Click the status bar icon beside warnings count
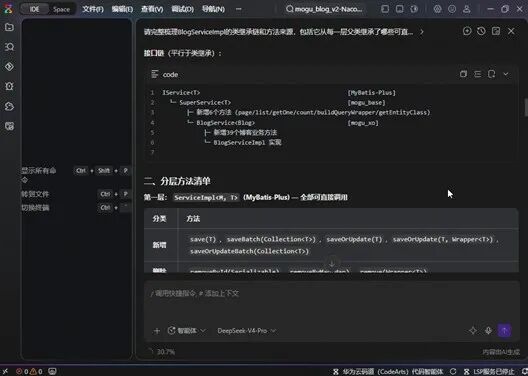The width and height of the screenshot is (528, 376). point(52,372)
